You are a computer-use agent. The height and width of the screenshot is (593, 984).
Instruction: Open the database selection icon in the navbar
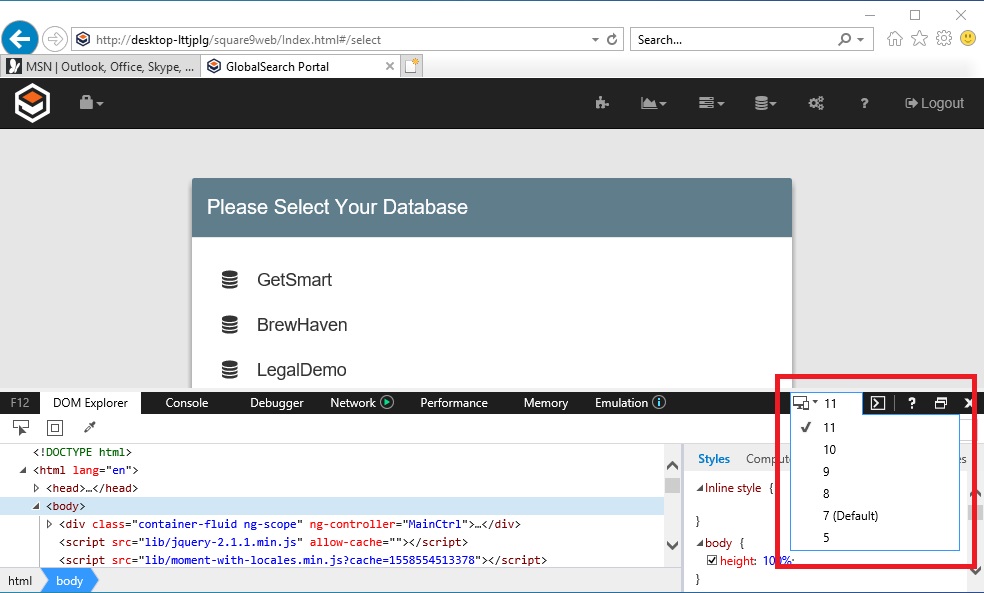[x=763, y=103]
